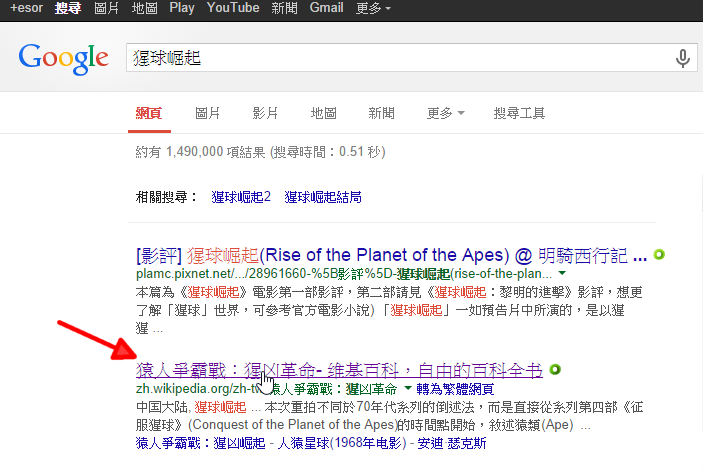Screen dimensions: 703x468
Task: Open the Rise of the Planet of the Apes review result
Action: pyautogui.click(x=391, y=255)
